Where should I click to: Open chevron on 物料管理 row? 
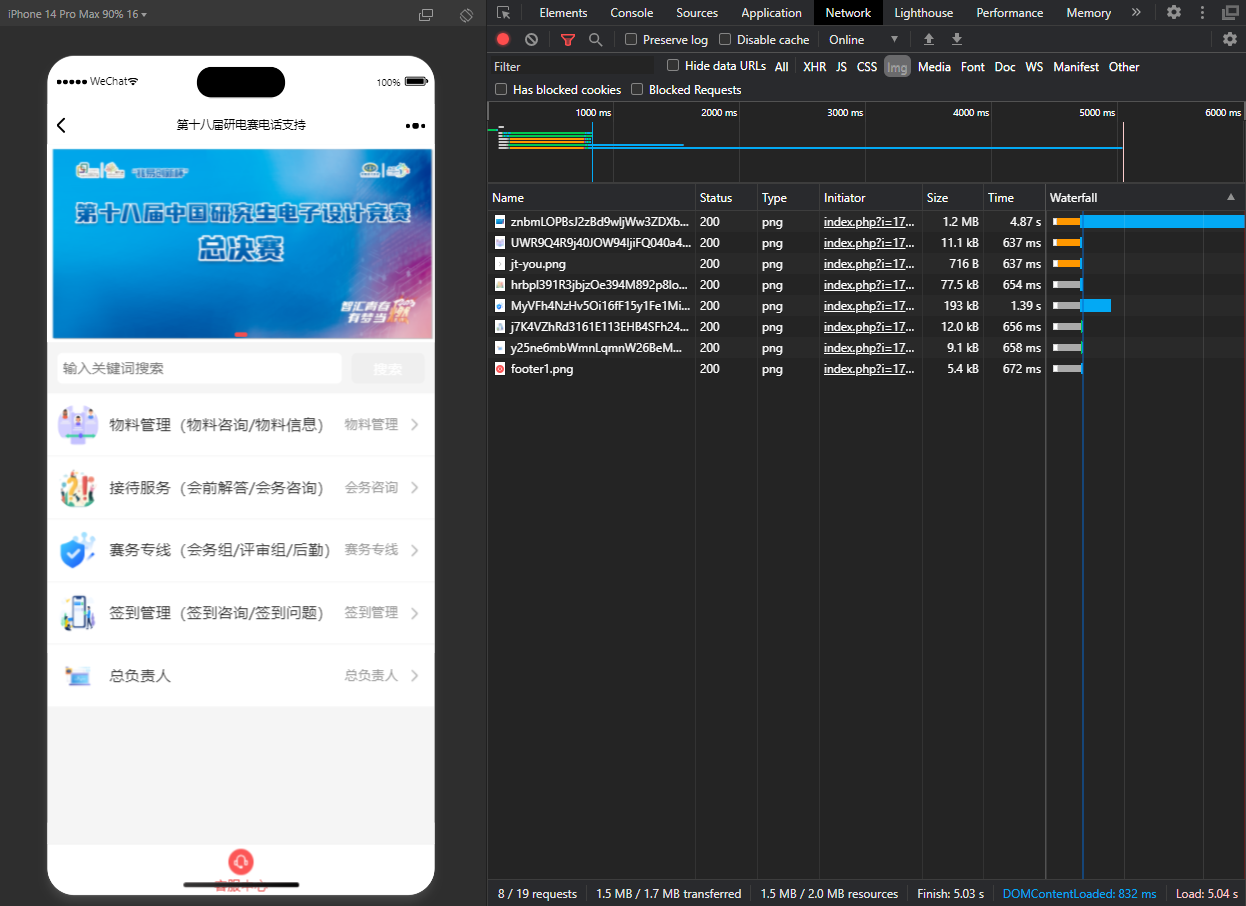(414, 425)
